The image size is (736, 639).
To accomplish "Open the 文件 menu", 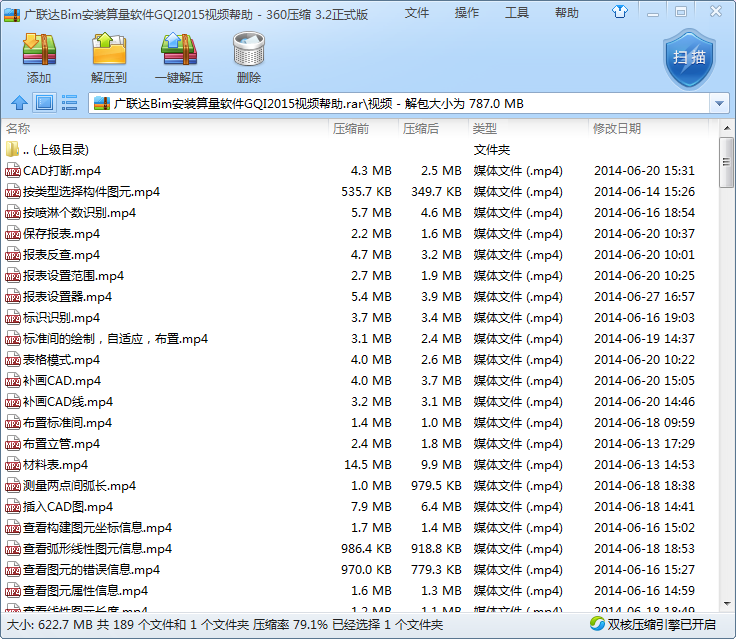I will click(x=417, y=13).
